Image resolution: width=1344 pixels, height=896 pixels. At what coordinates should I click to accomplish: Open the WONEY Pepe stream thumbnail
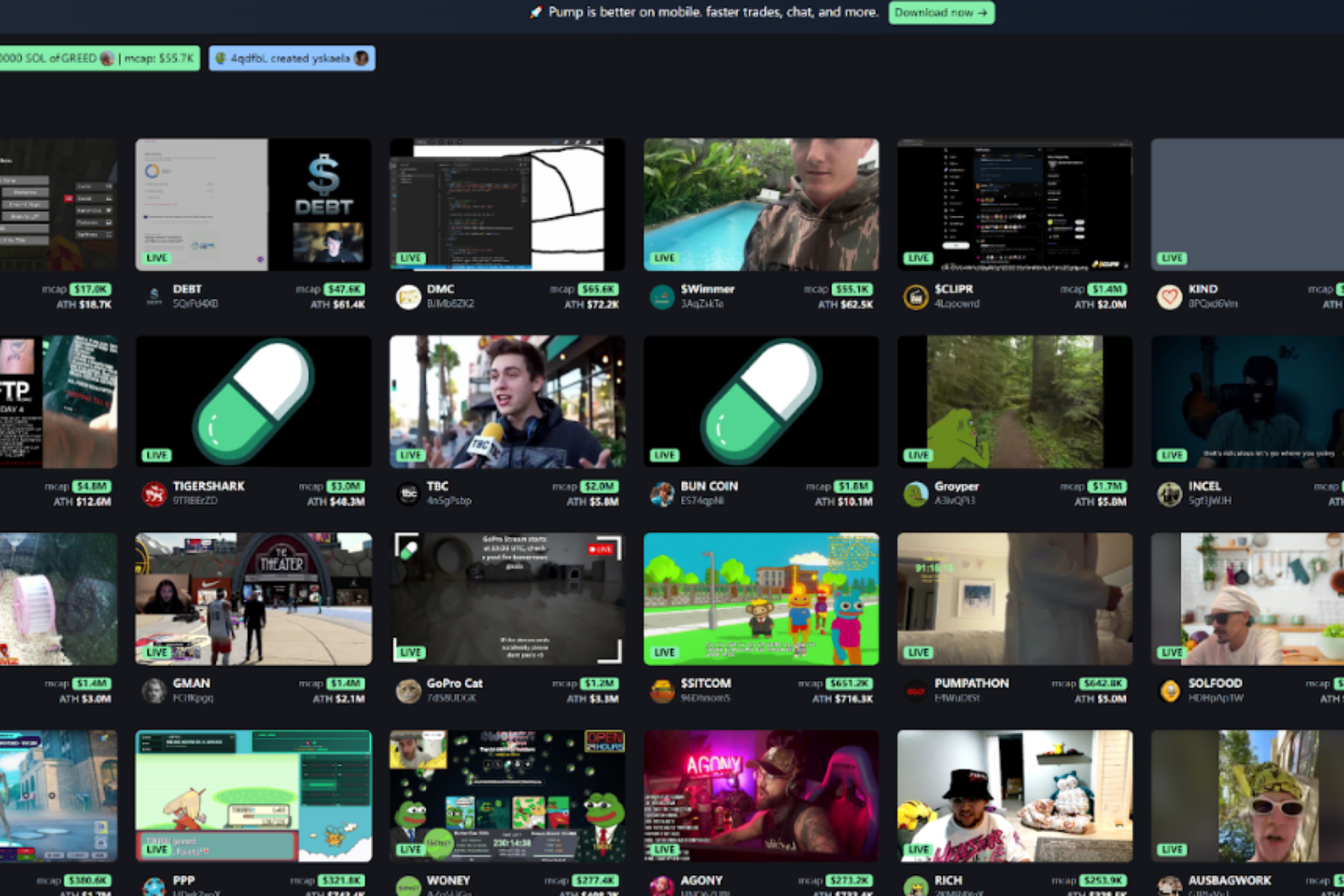click(507, 796)
